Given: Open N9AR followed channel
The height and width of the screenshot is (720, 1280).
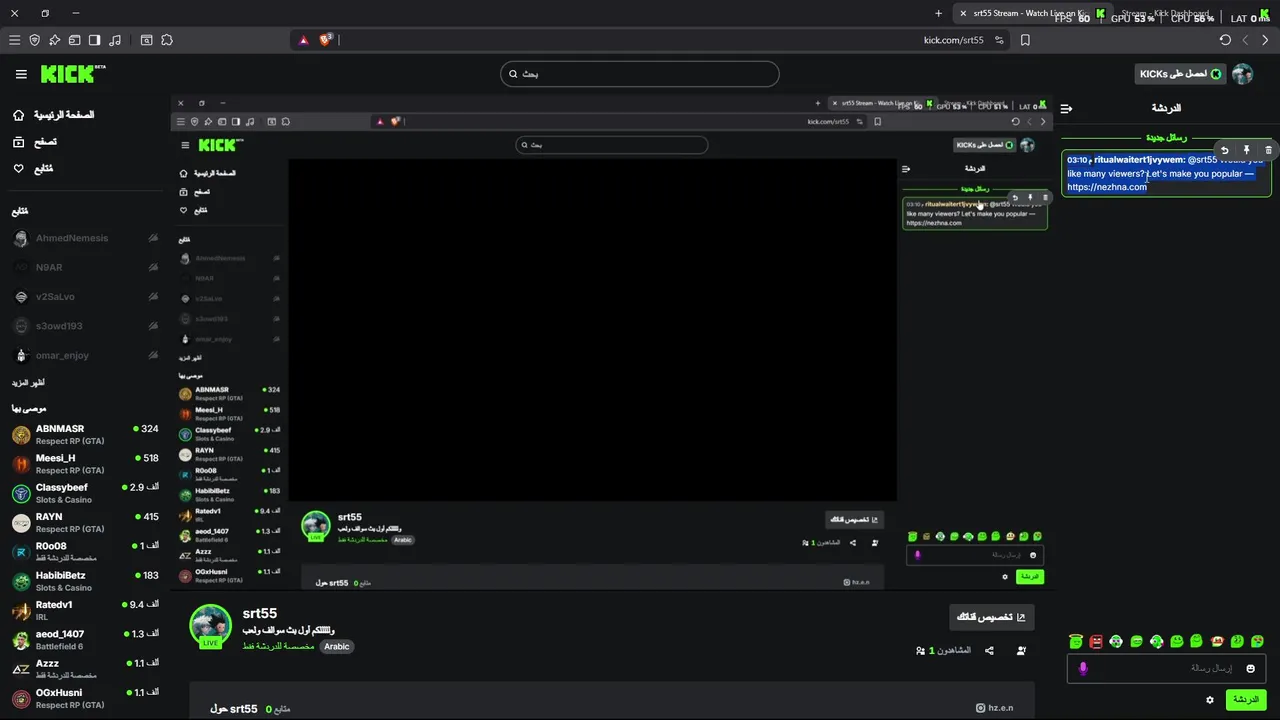Looking at the screenshot, I should tap(85, 267).
